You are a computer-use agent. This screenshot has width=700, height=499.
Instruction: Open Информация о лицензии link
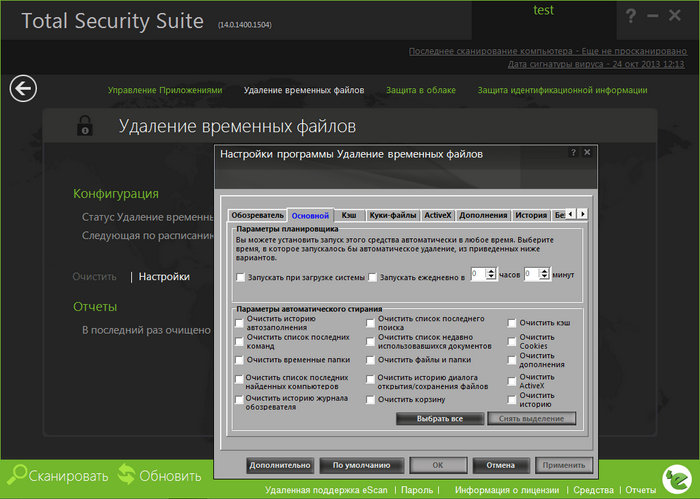(507, 490)
